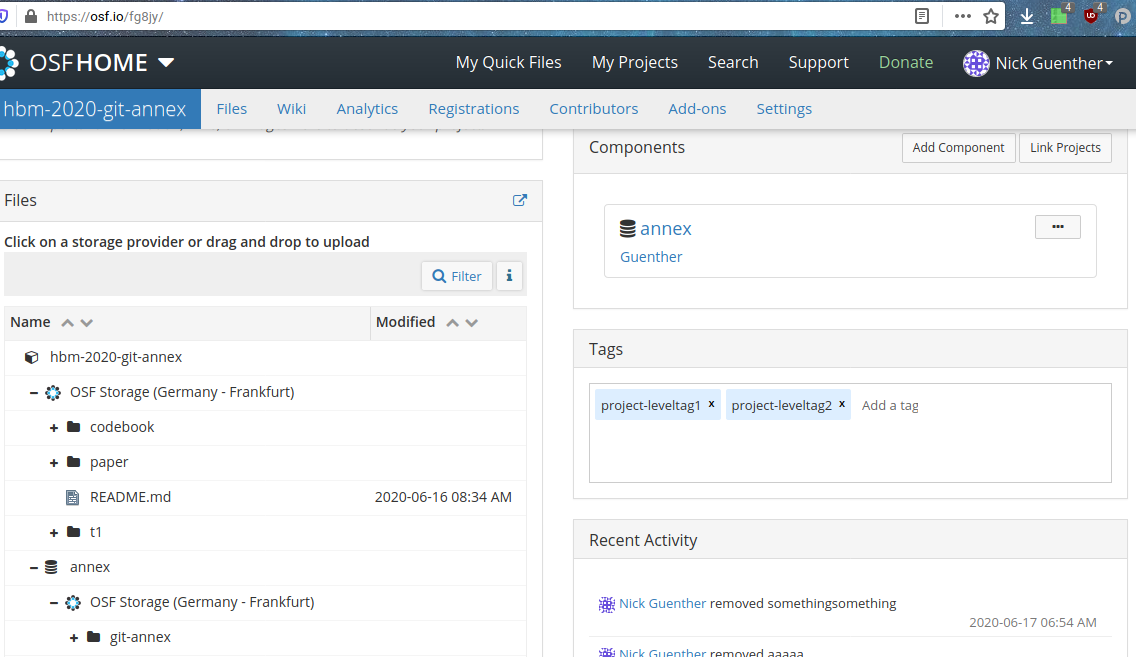
Task: Switch to the Files tab
Action: tap(232, 109)
